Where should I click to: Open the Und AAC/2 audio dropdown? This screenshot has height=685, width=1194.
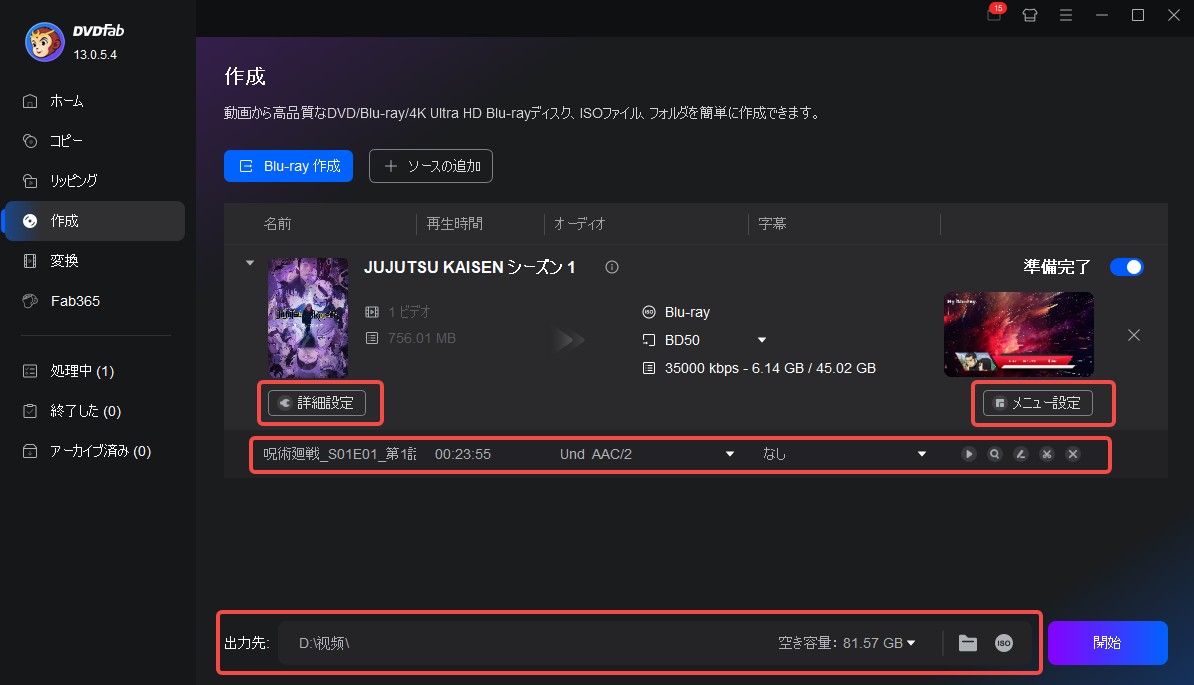[729, 454]
